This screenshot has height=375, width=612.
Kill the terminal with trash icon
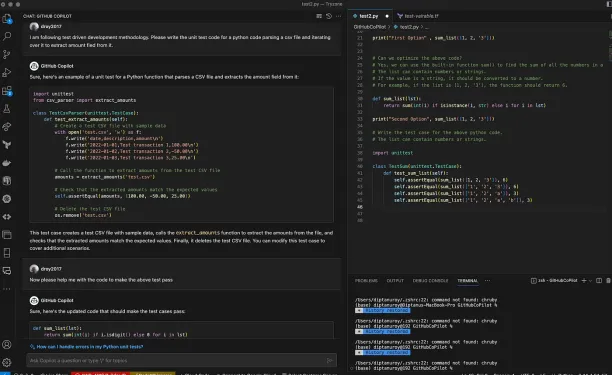click(608, 281)
